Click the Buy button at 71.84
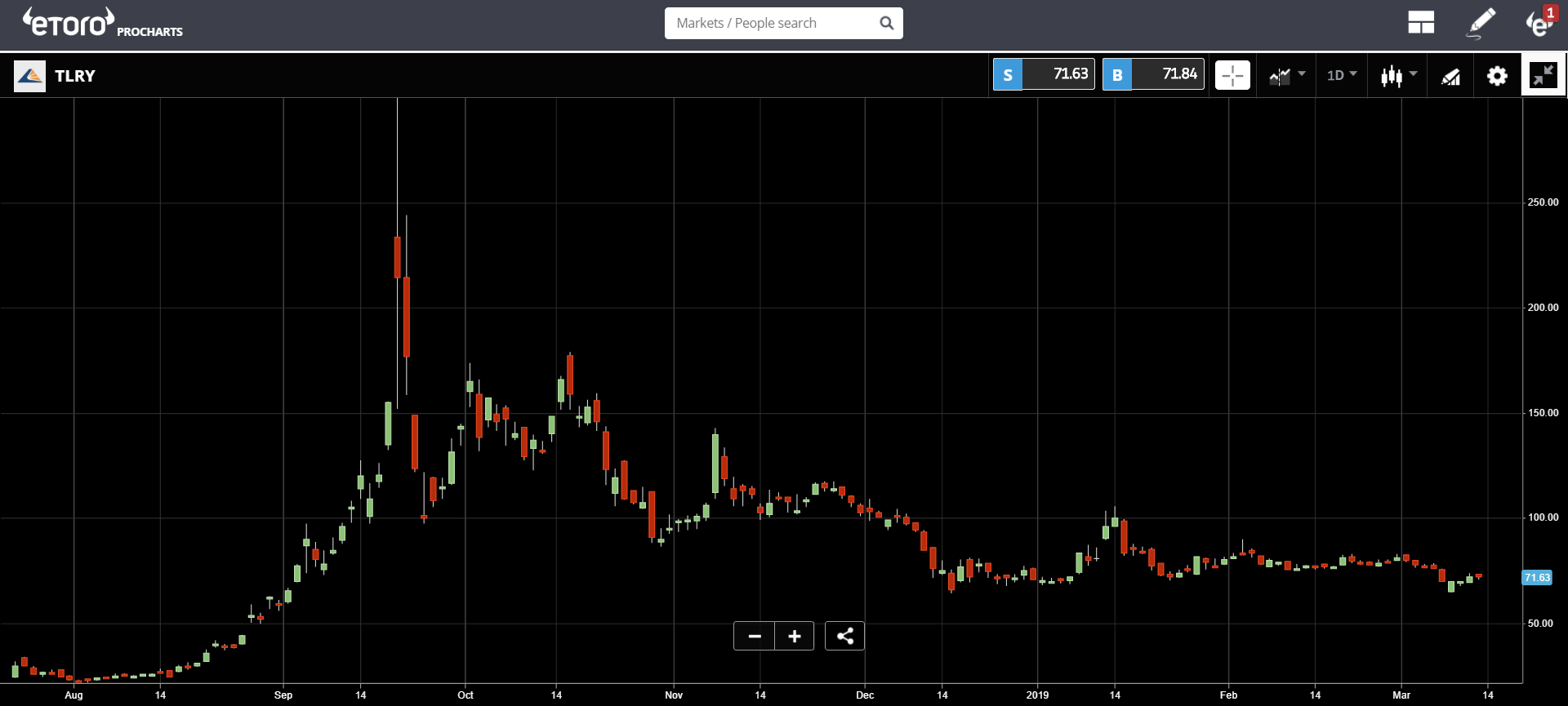The height and width of the screenshot is (706, 1568). coord(1153,74)
